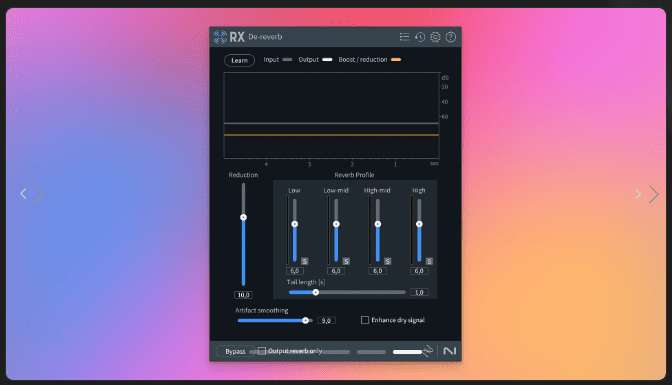Click the Low-mid band slider handle
Viewport: 672px width, 385px height.
pyautogui.click(x=336, y=224)
